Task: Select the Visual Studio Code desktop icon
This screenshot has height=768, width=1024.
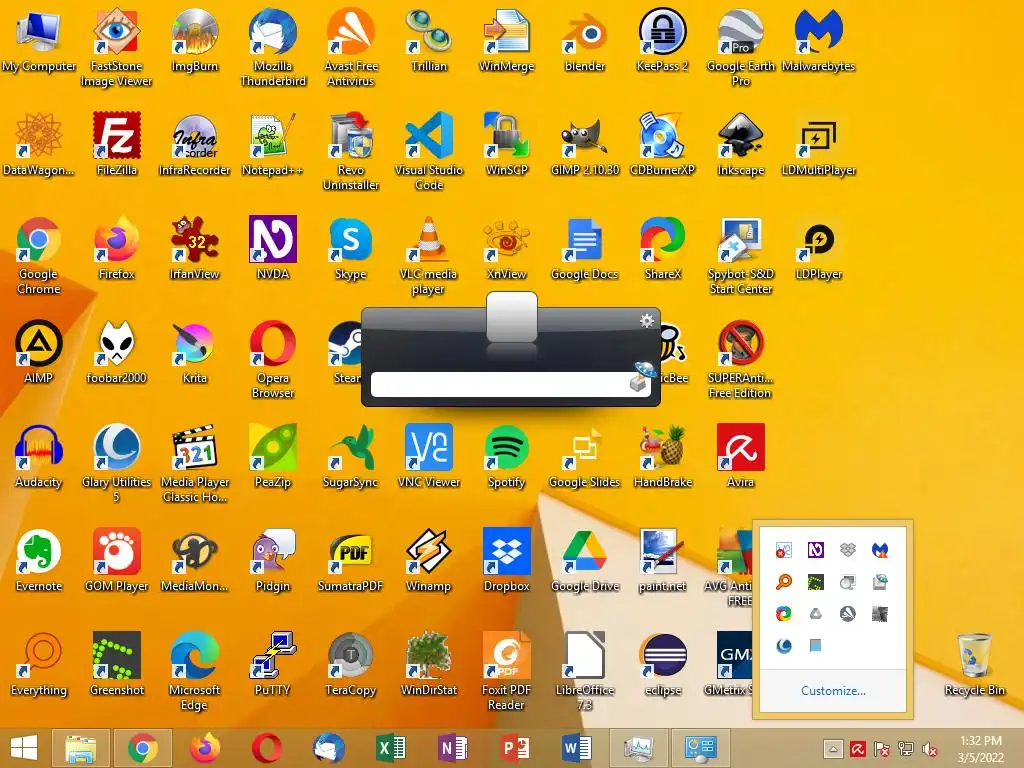Action: [x=428, y=151]
